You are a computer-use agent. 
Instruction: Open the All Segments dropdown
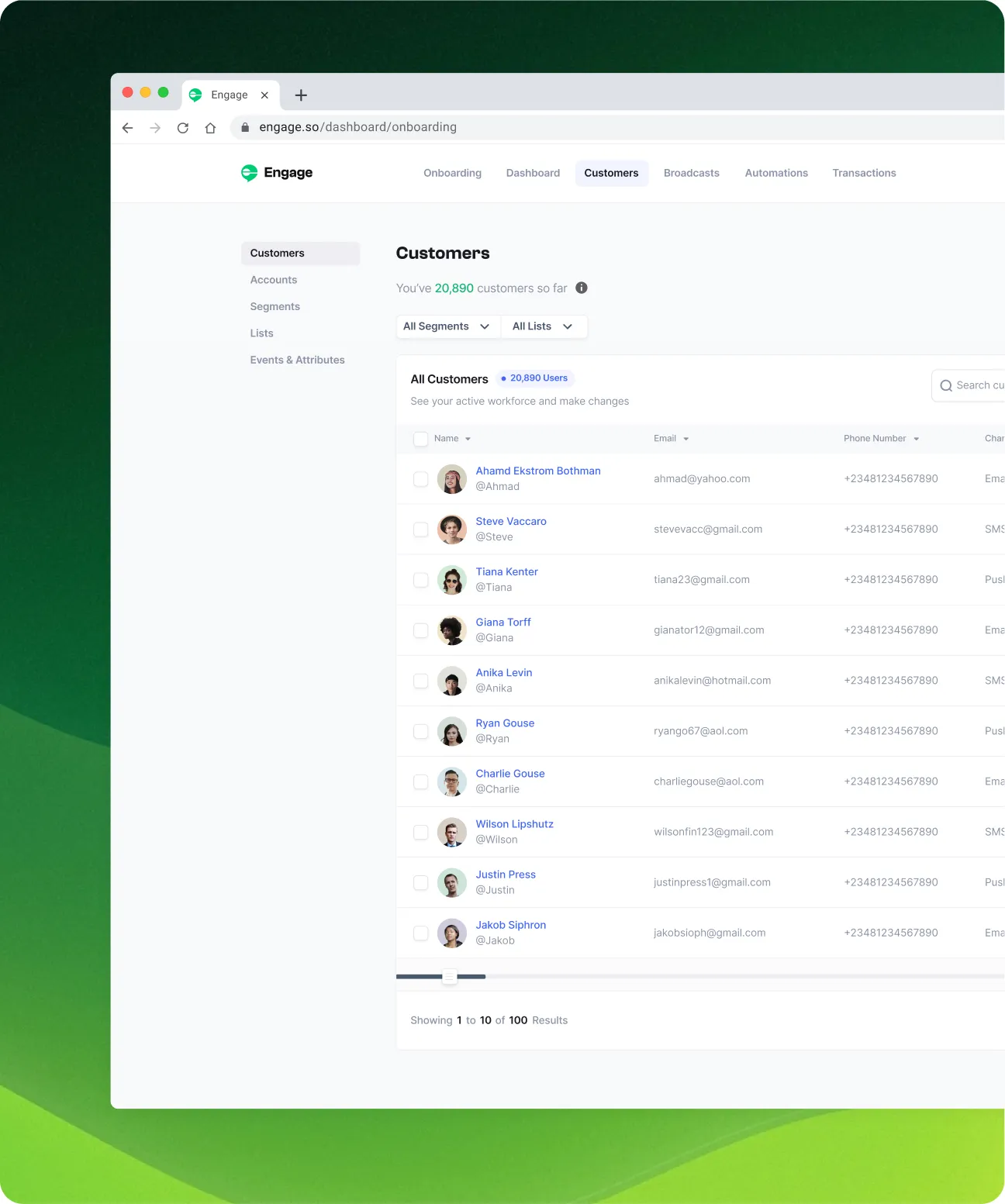448,326
